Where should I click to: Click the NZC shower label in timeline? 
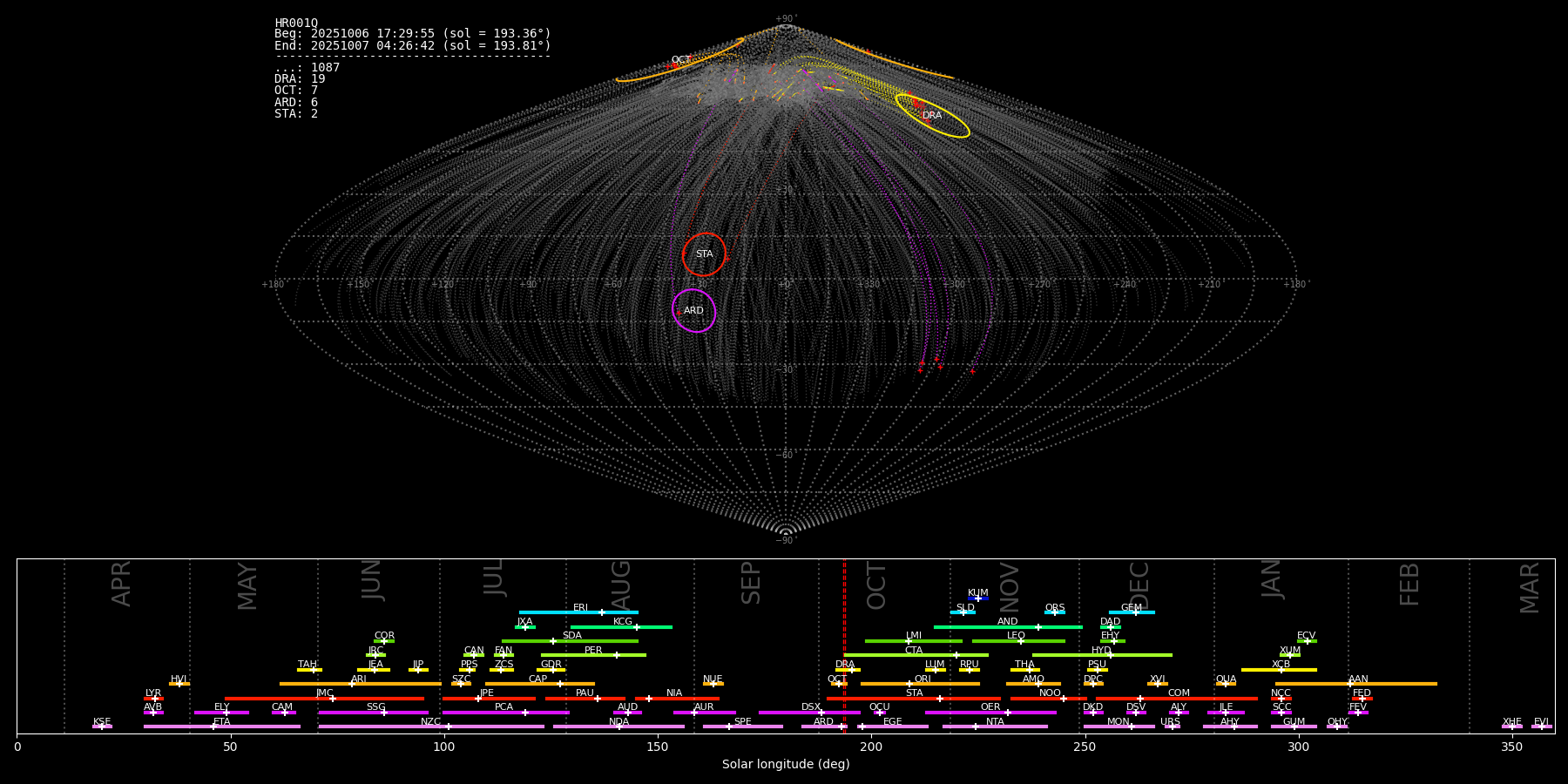point(431,722)
